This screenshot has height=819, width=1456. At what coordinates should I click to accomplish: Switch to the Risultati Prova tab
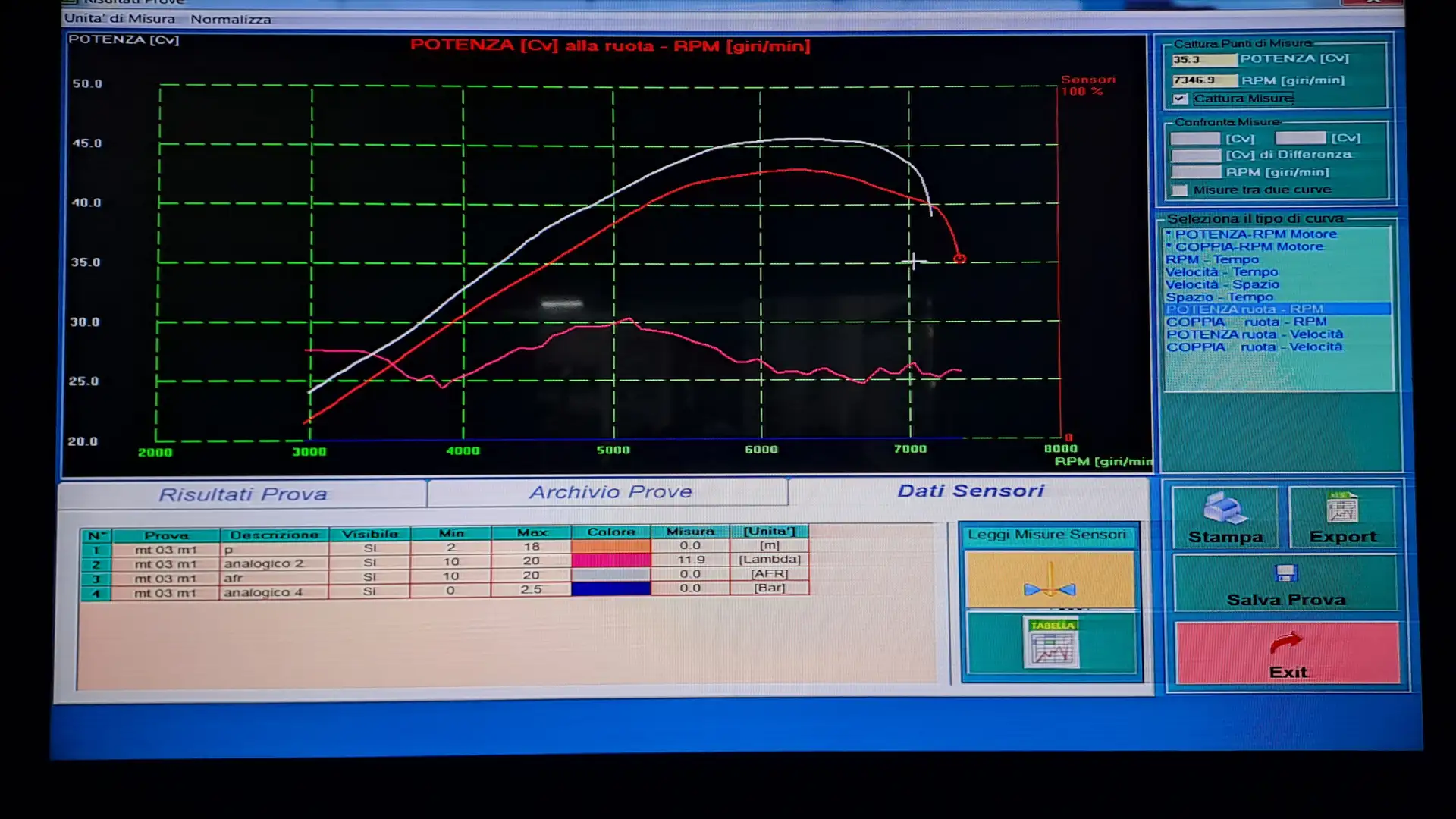[x=243, y=494]
